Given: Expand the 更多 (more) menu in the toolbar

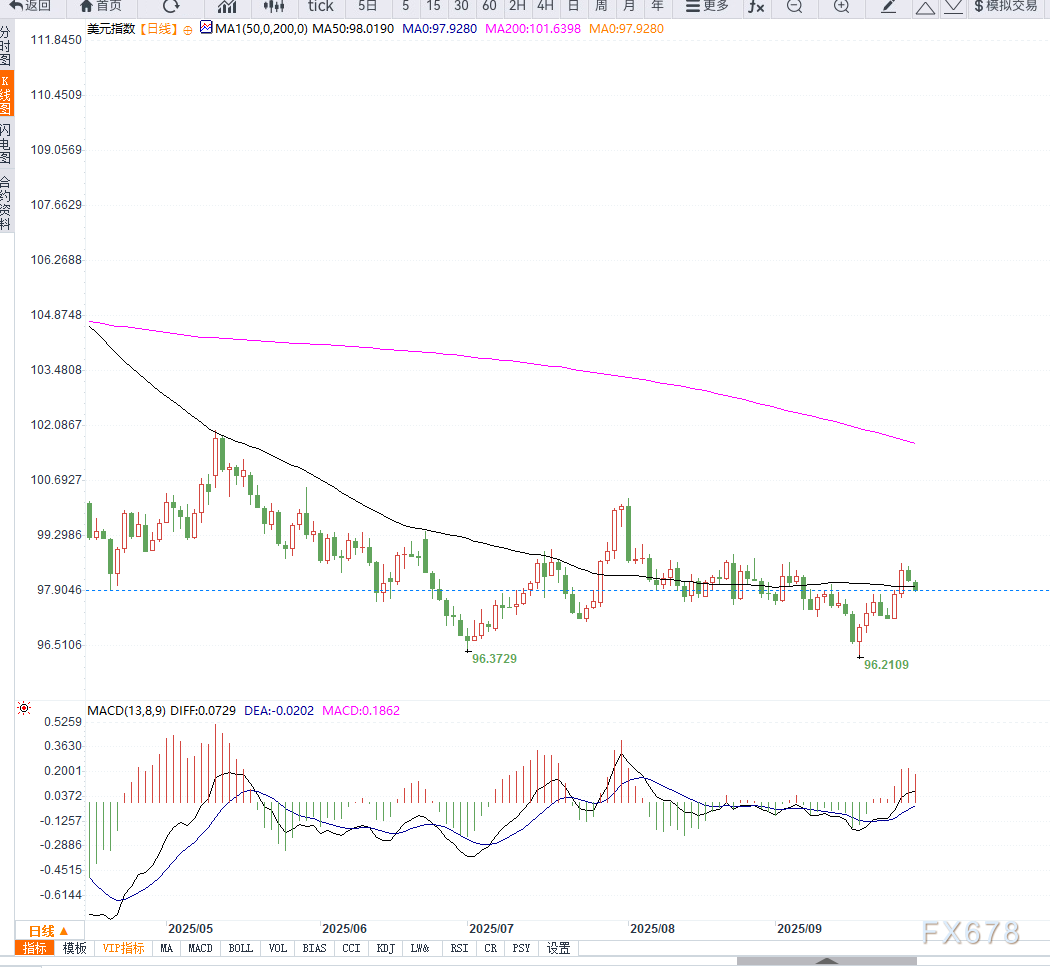Looking at the screenshot, I should 707,6.
